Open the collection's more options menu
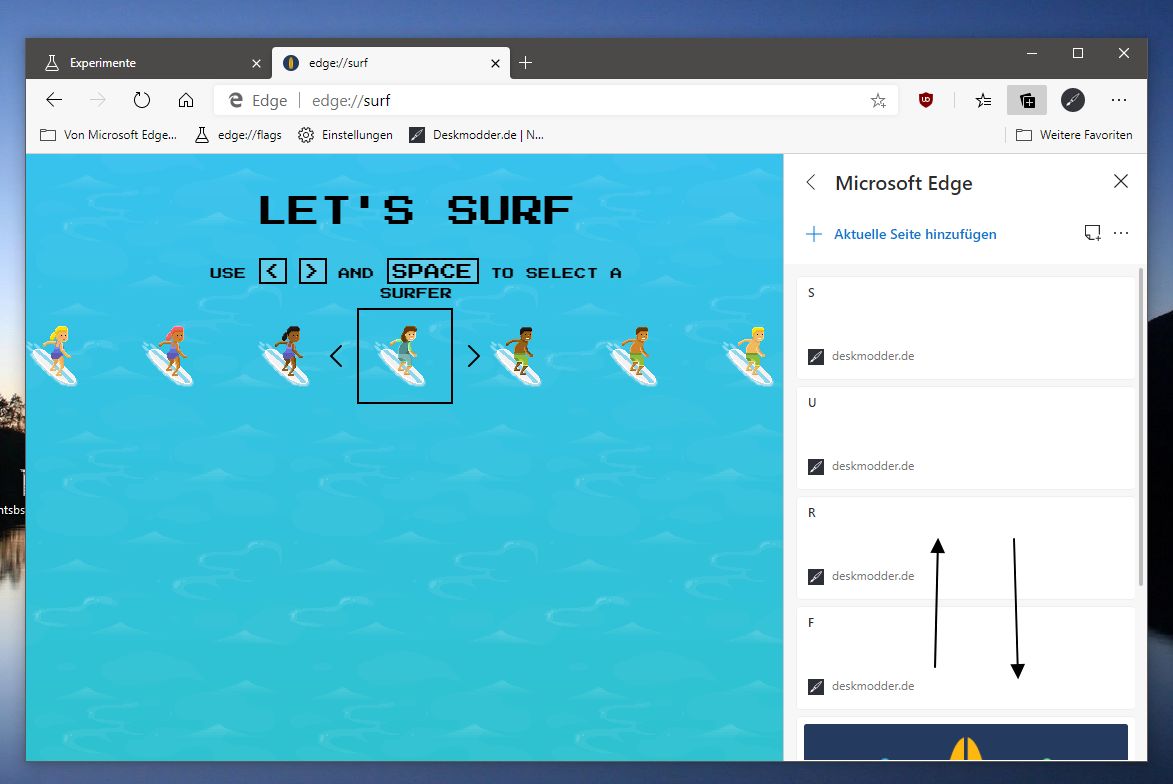Screen dimensions: 1173x784 coord(1121,233)
